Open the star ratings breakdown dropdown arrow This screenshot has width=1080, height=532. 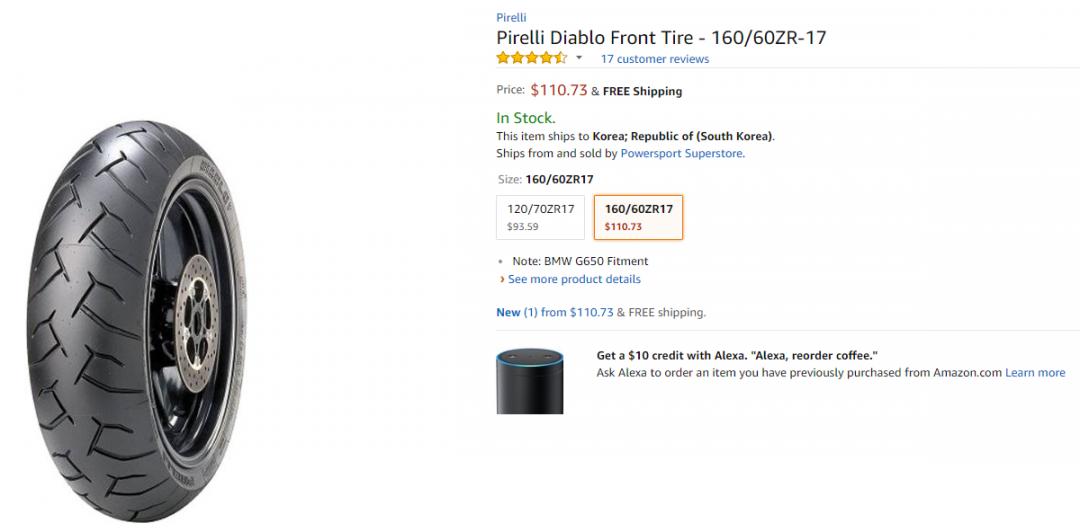[579, 59]
